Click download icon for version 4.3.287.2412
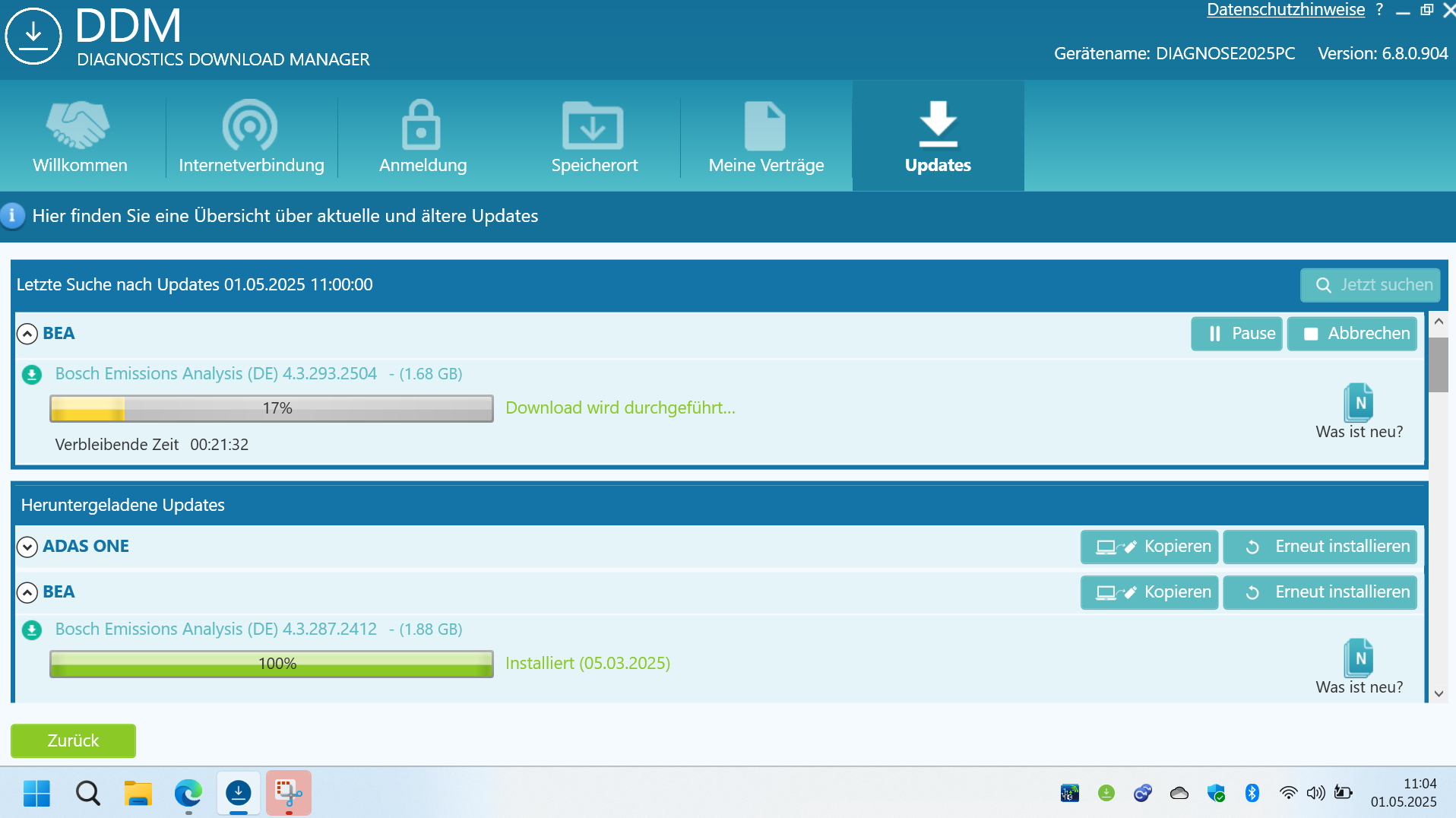The image size is (1456, 818). click(x=32, y=629)
